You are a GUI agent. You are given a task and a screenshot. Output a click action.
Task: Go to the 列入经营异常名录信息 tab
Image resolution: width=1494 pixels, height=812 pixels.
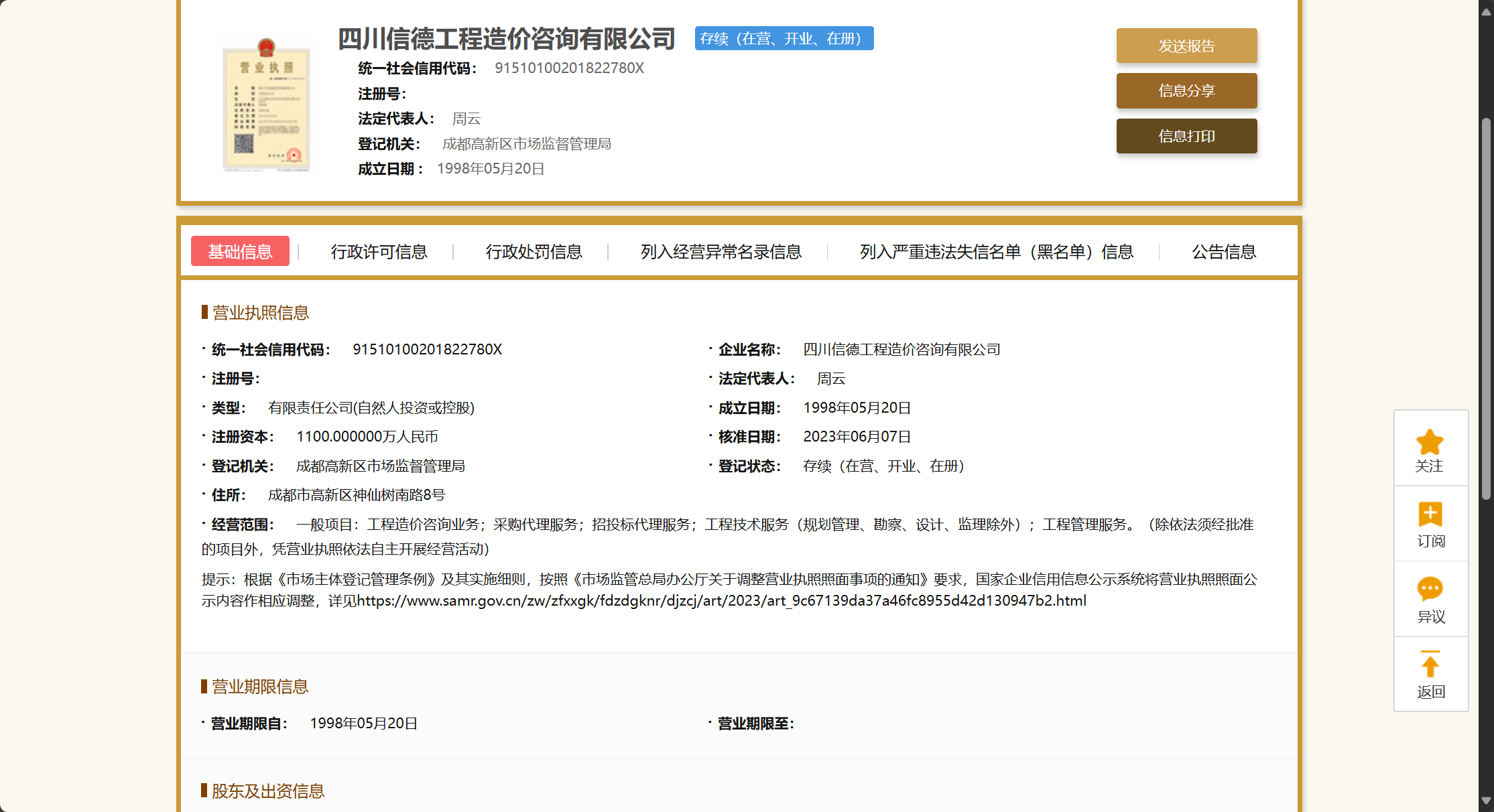(x=721, y=252)
